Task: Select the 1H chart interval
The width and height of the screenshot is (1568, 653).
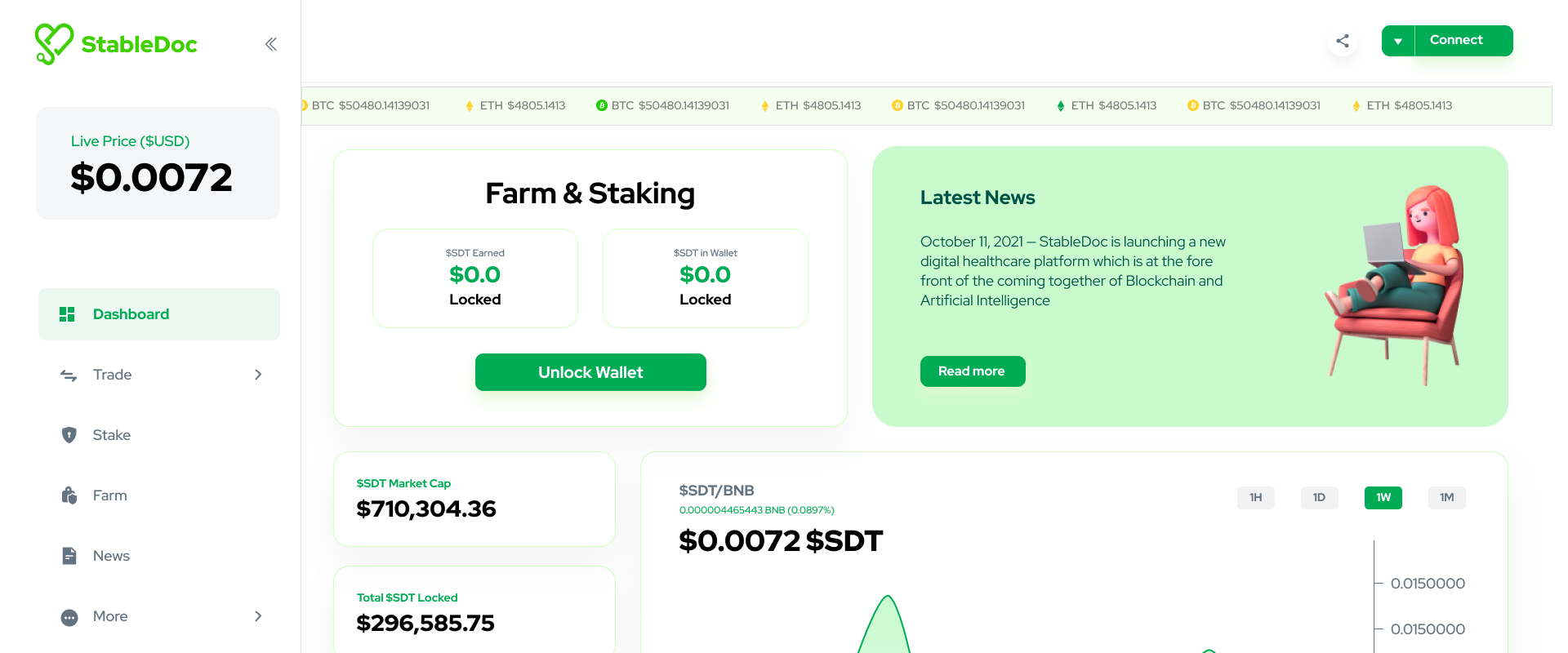Action: pyautogui.click(x=1256, y=497)
